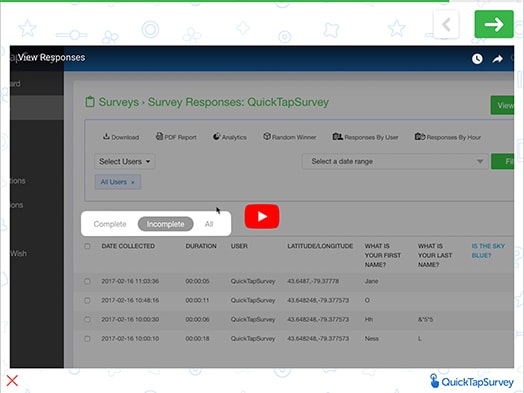Switch to the All responses tab
Image resolution: width=524 pixels, height=393 pixels.
coord(209,224)
